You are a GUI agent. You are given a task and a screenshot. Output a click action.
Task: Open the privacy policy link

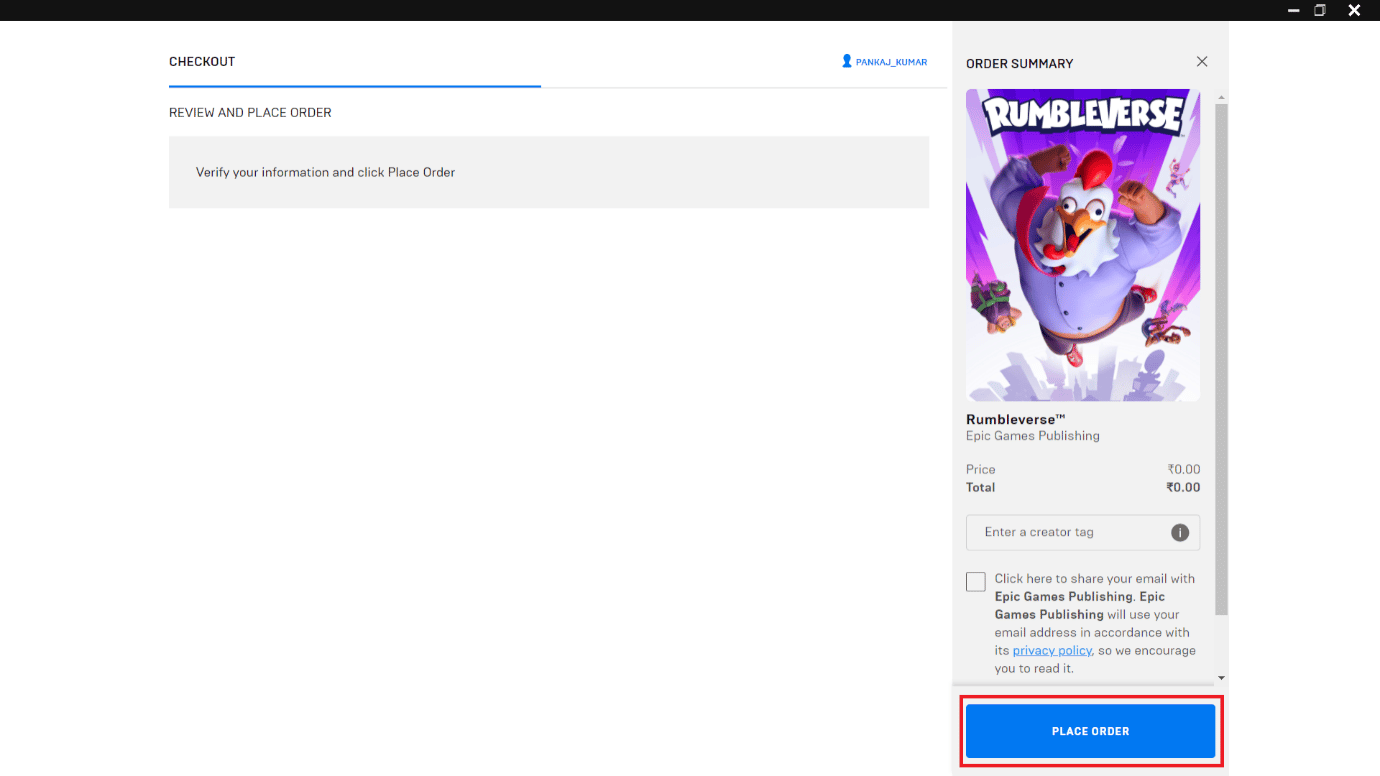pos(1052,650)
